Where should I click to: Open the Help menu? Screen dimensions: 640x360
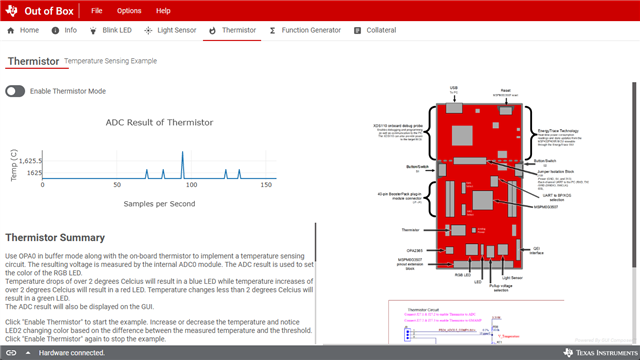(163, 11)
